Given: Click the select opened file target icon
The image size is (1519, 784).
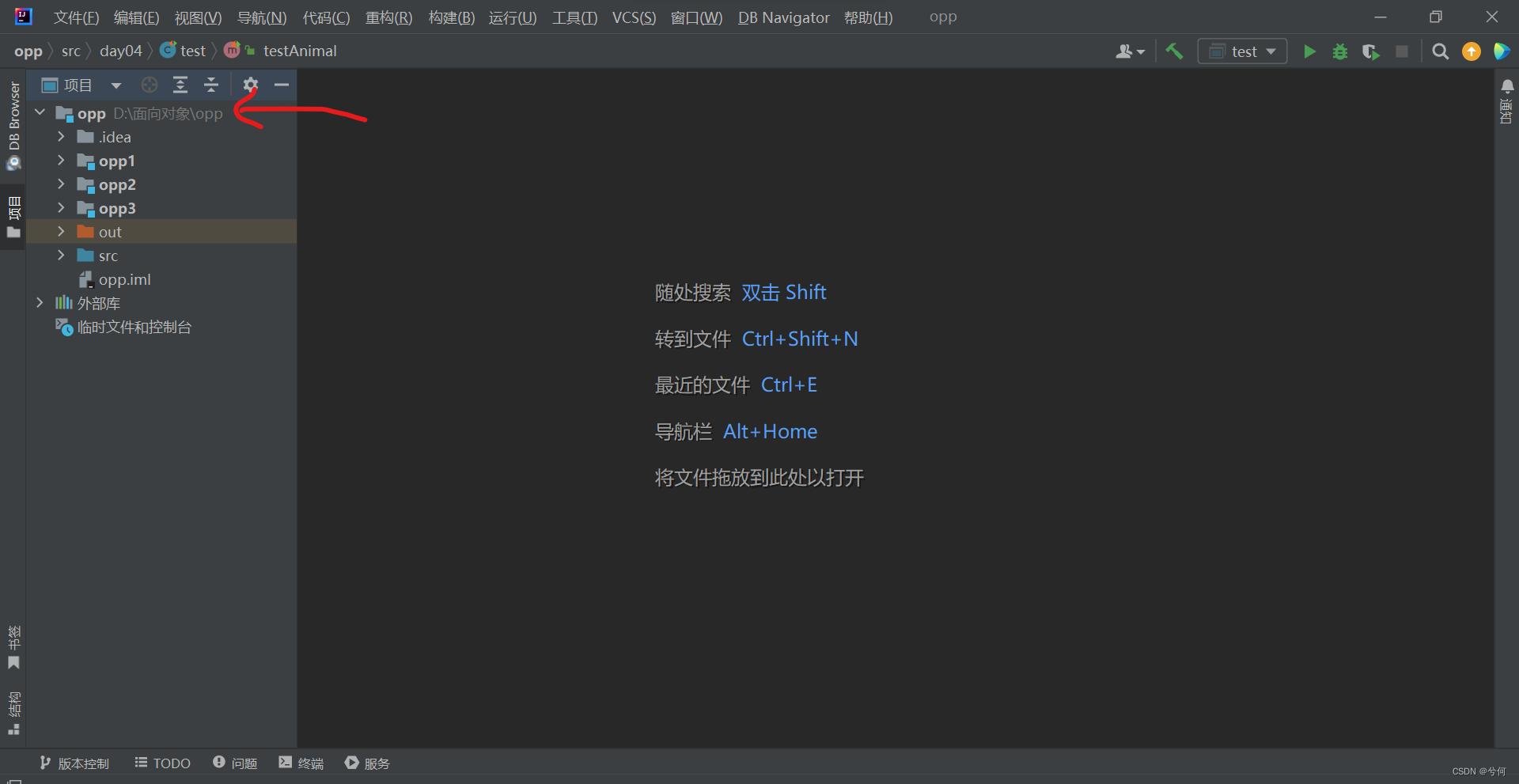Looking at the screenshot, I should pos(150,85).
